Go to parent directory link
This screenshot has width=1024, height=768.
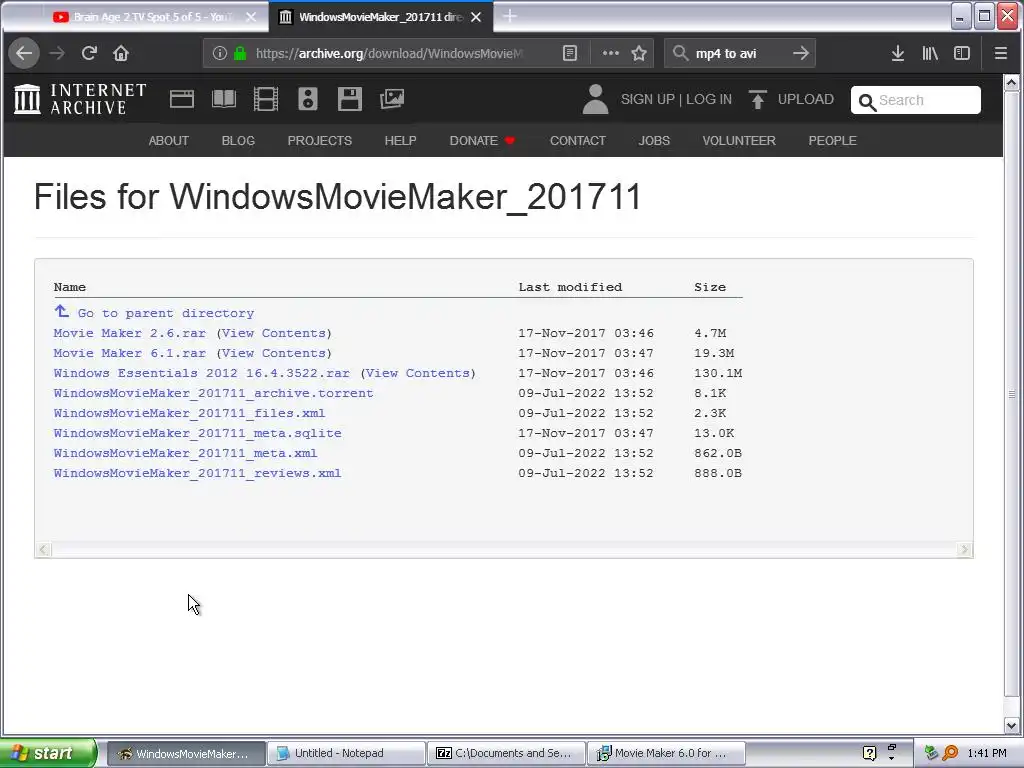pyautogui.click(x=166, y=313)
